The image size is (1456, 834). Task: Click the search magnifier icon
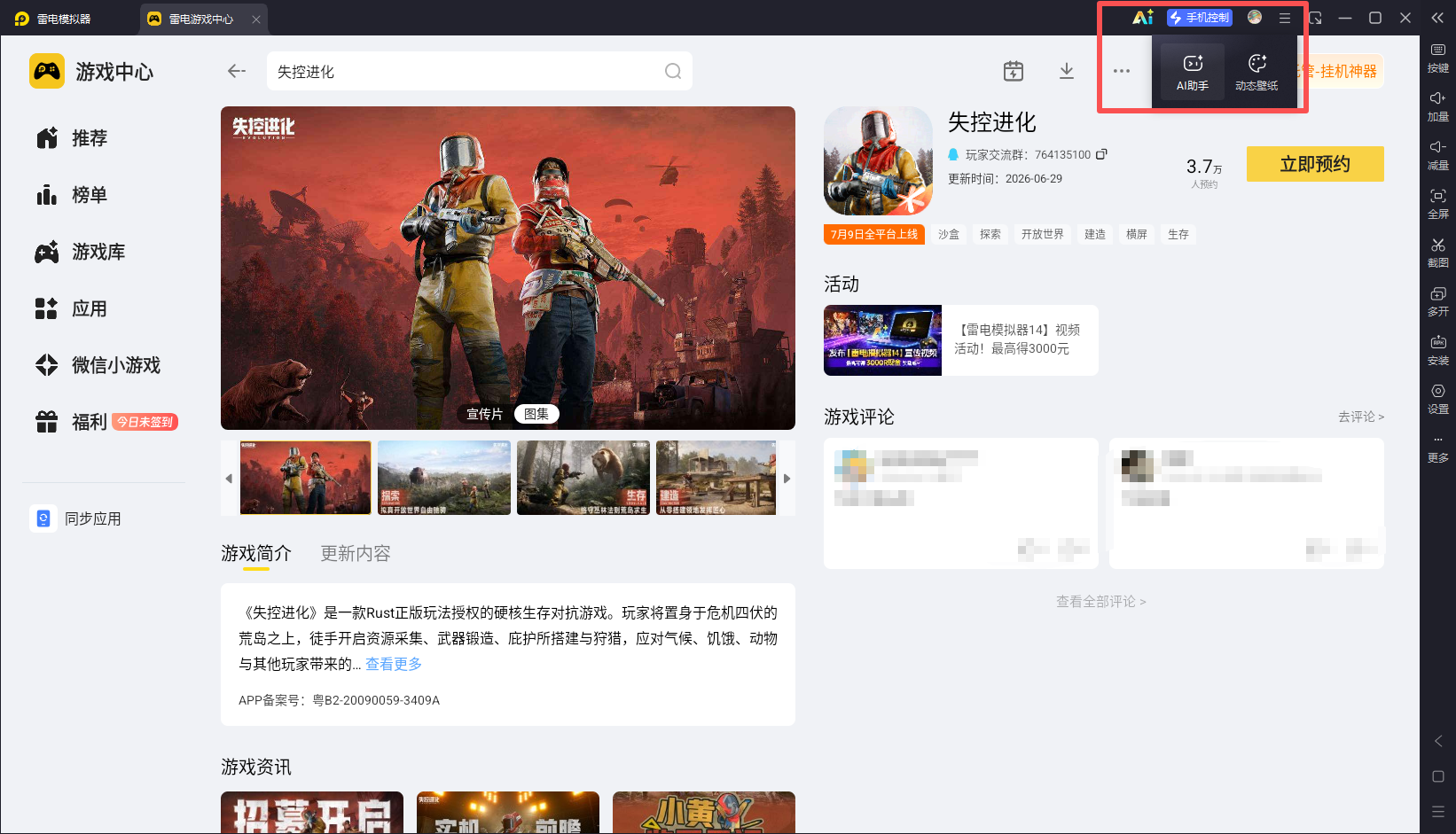click(673, 71)
